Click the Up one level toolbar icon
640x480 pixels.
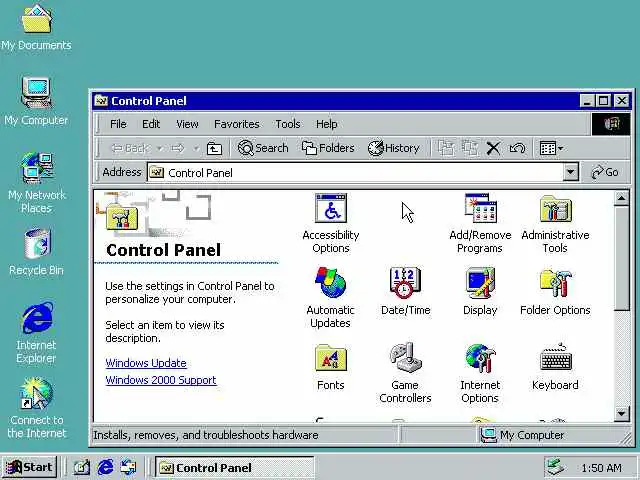[x=214, y=148]
